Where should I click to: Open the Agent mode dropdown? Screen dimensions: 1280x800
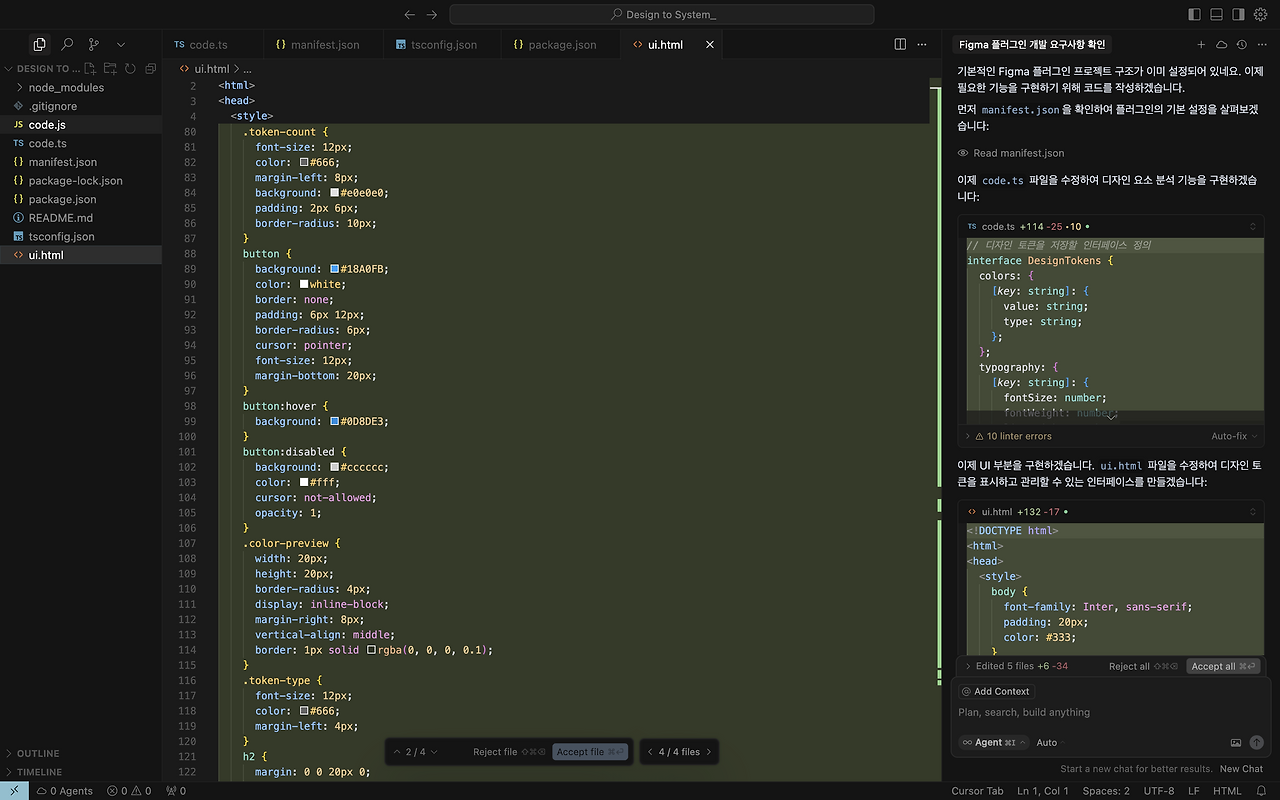click(994, 742)
